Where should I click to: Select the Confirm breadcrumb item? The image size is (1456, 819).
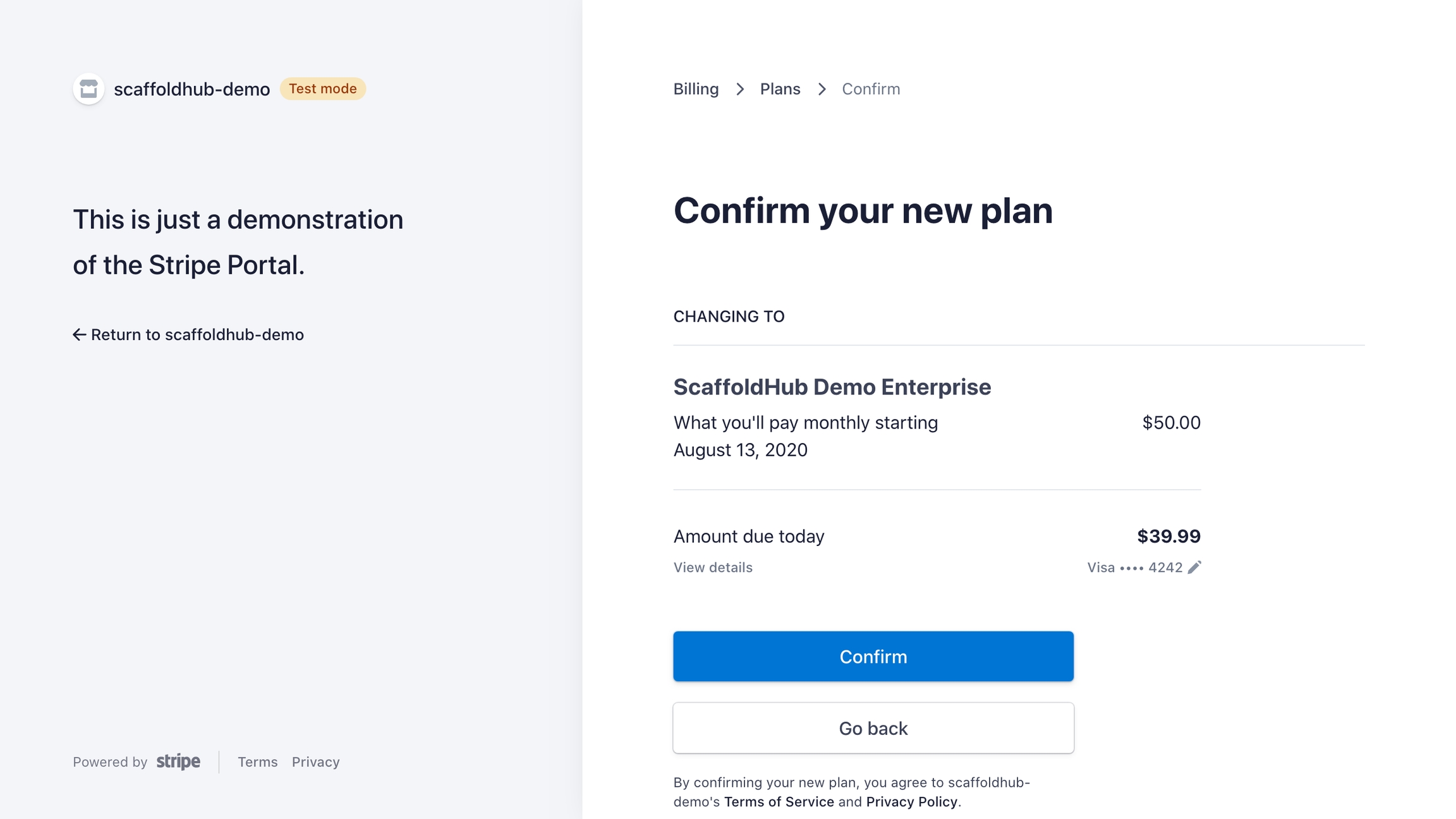point(871,89)
